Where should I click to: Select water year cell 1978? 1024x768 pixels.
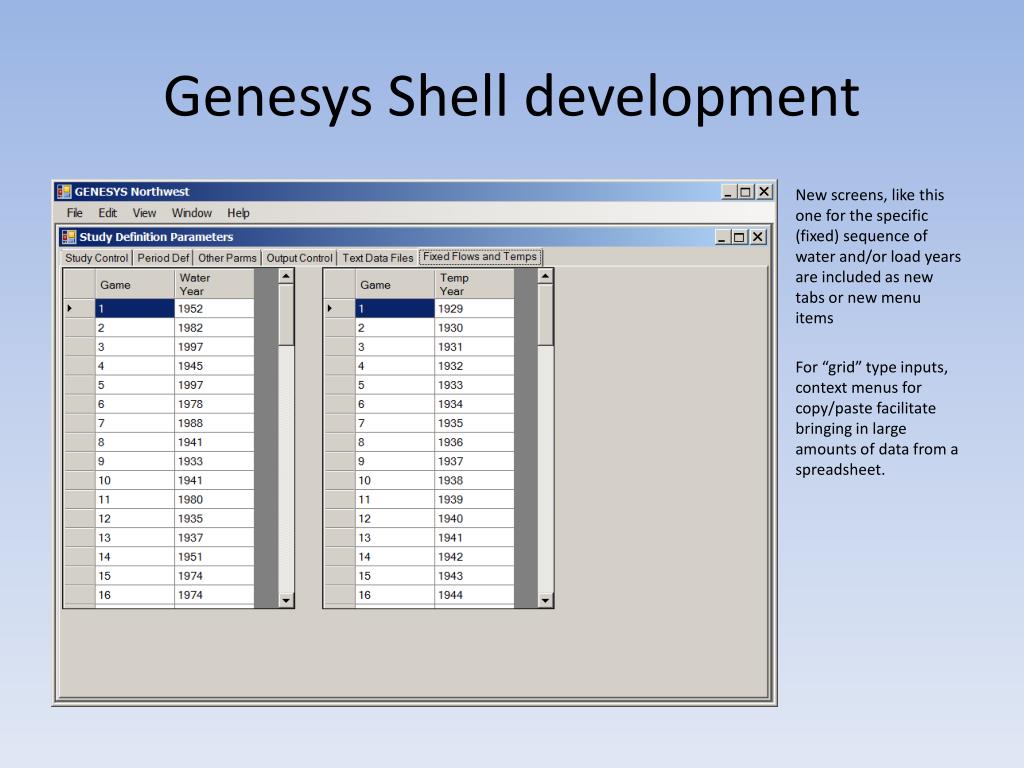pyautogui.click(x=214, y=404)
